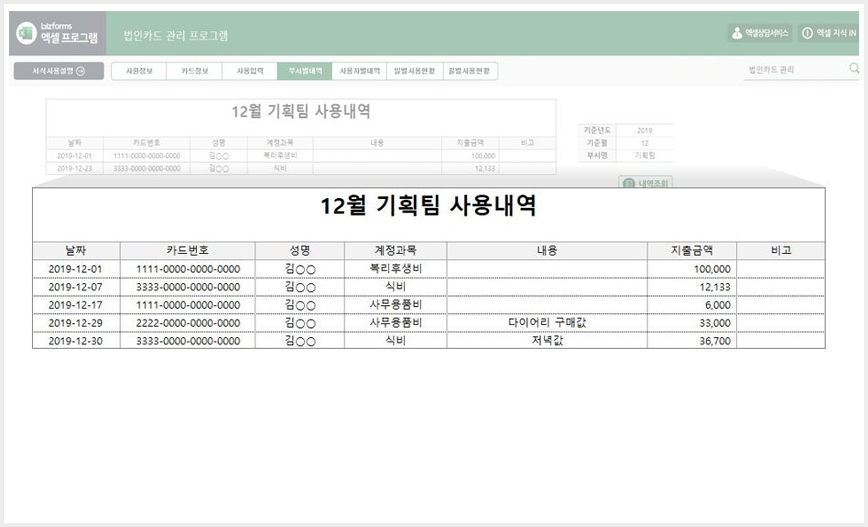Click the 내역조회 button
This screenshot has height=527, width=868.
tap(645, 183)
